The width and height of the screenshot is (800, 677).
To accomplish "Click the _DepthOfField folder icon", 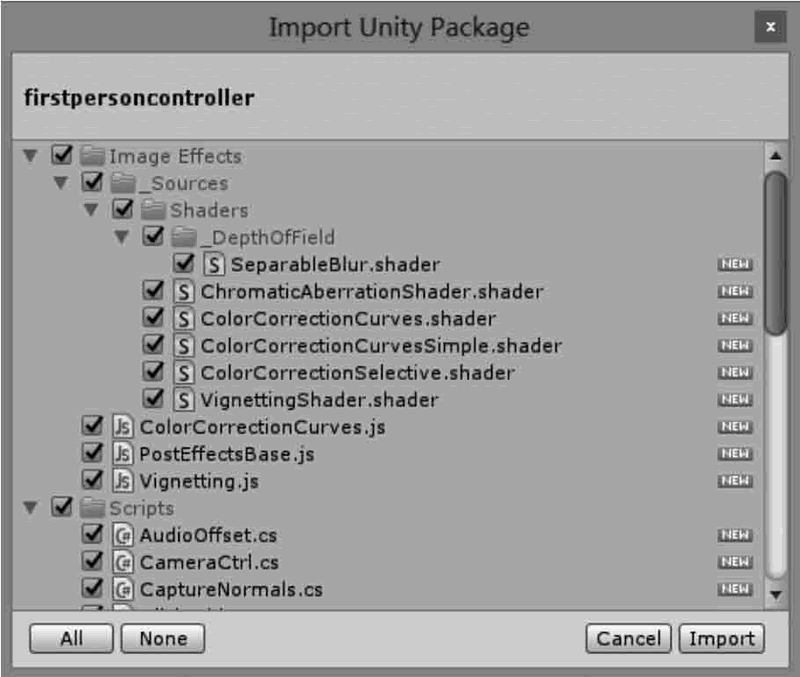I will pyautogui.click(x=184, y=237).
